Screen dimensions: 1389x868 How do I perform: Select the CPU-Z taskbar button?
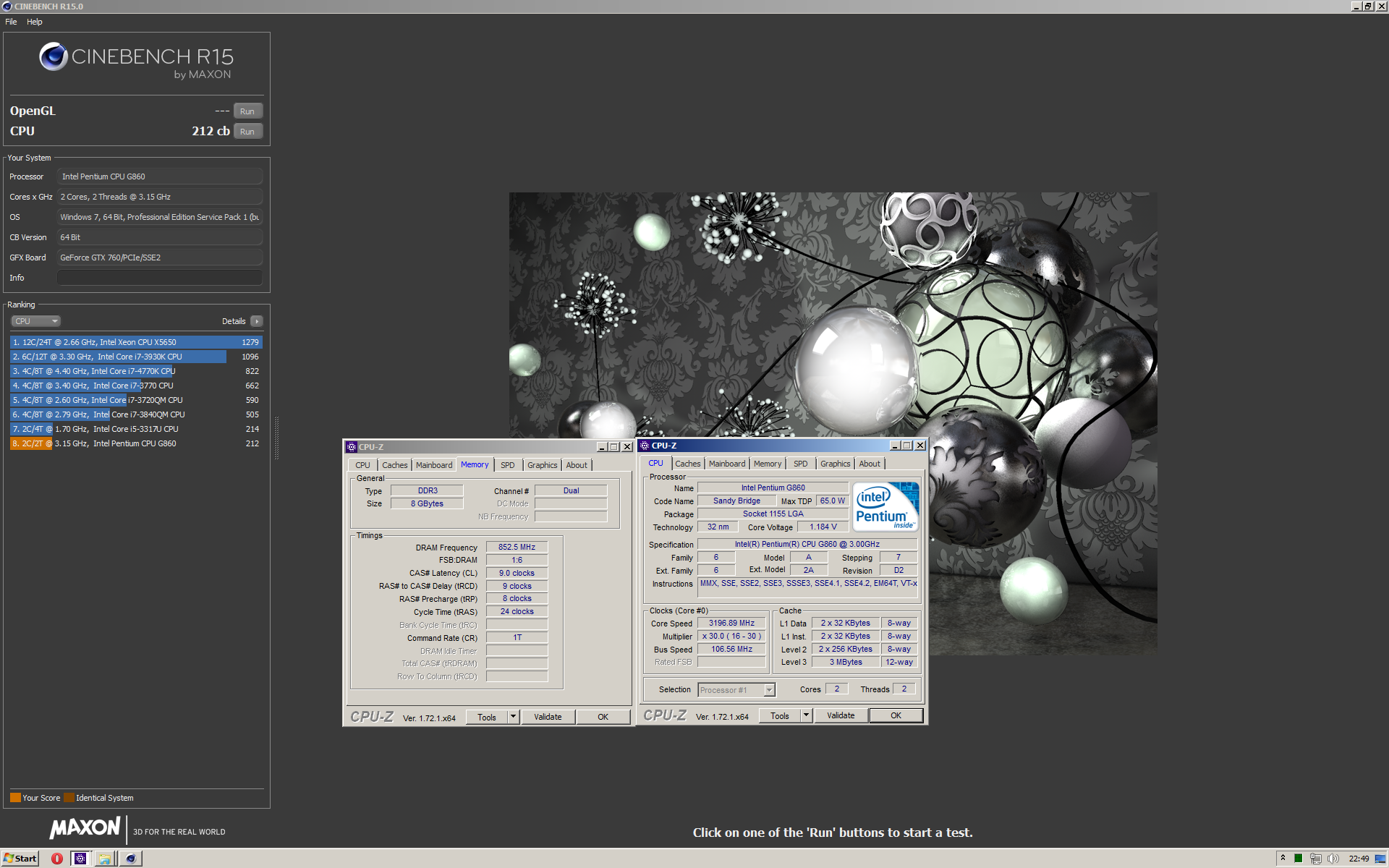click(x=80, y=859)
